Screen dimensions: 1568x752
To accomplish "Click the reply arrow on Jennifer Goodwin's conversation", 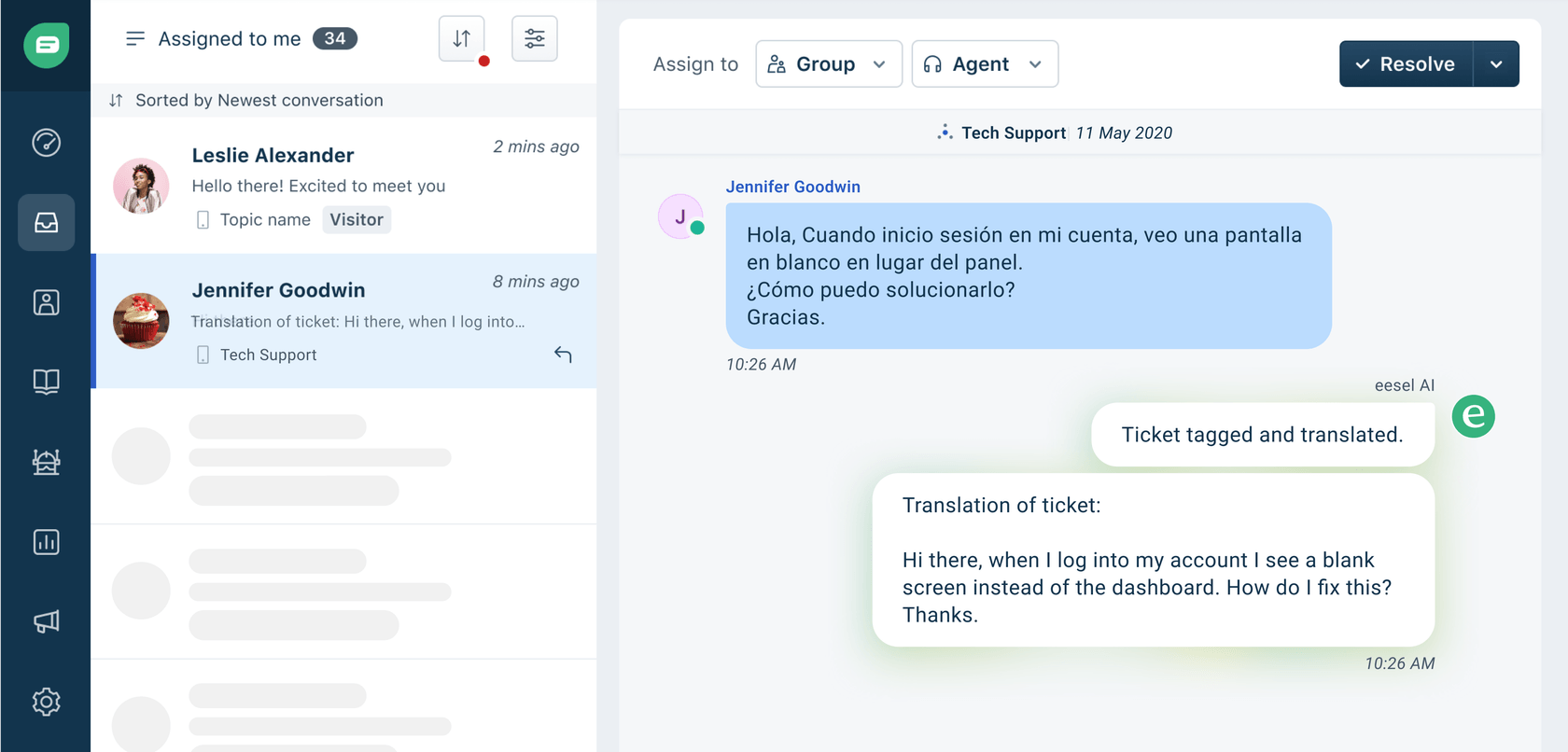I will coord(563,355).
